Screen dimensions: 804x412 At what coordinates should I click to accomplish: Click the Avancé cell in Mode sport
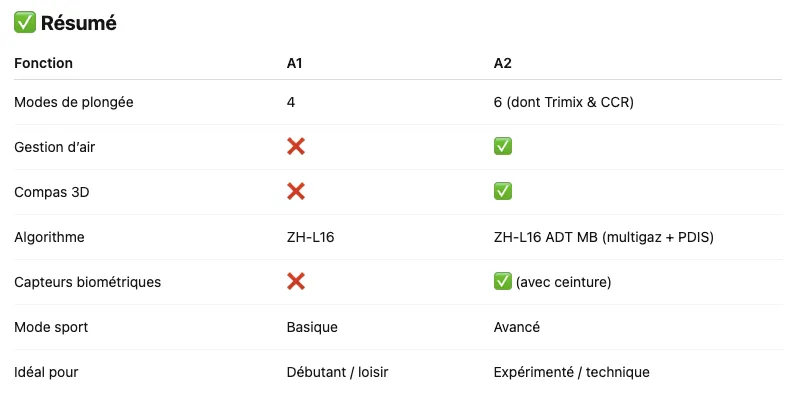[519, 327]
